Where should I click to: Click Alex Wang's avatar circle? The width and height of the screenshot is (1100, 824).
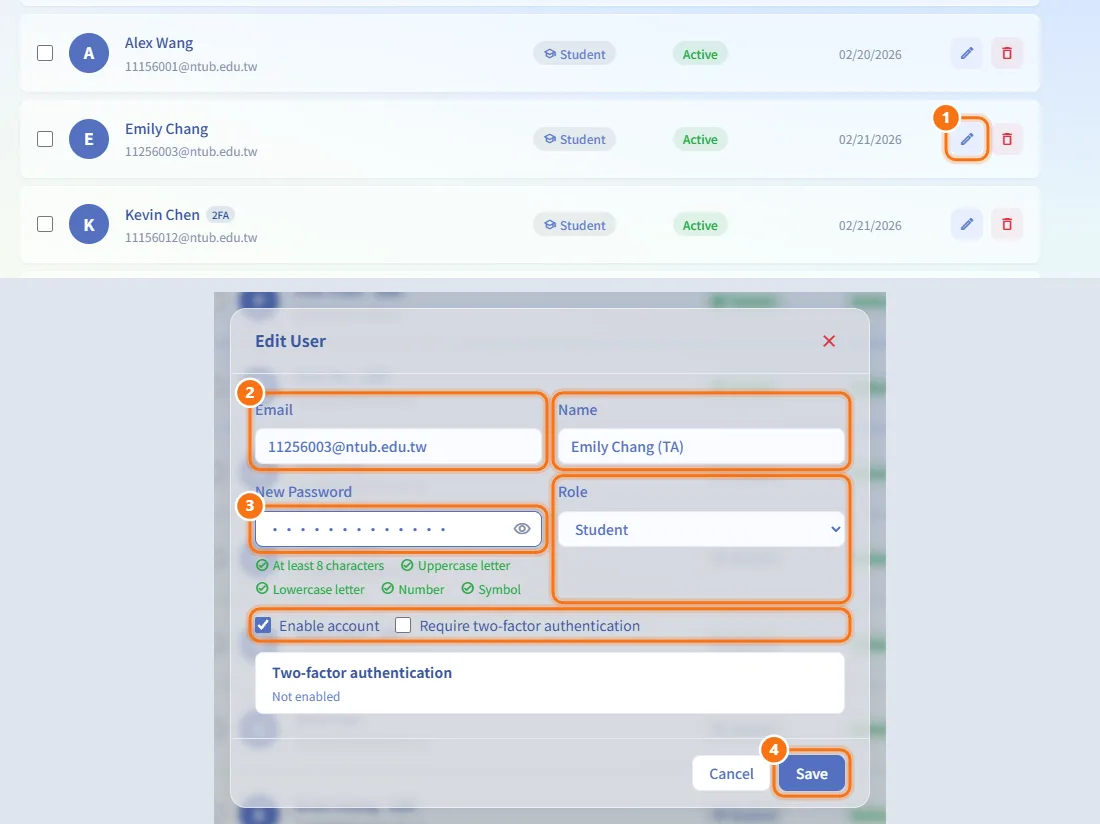[89, 53]
